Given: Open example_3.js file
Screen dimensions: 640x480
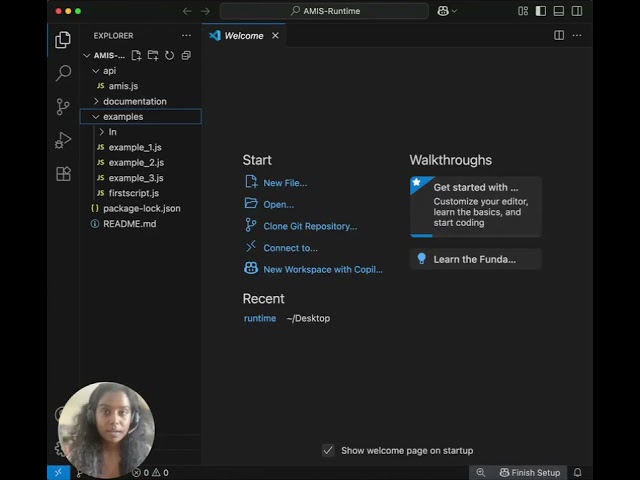Looking at the screenshot, I should point(140,178).
